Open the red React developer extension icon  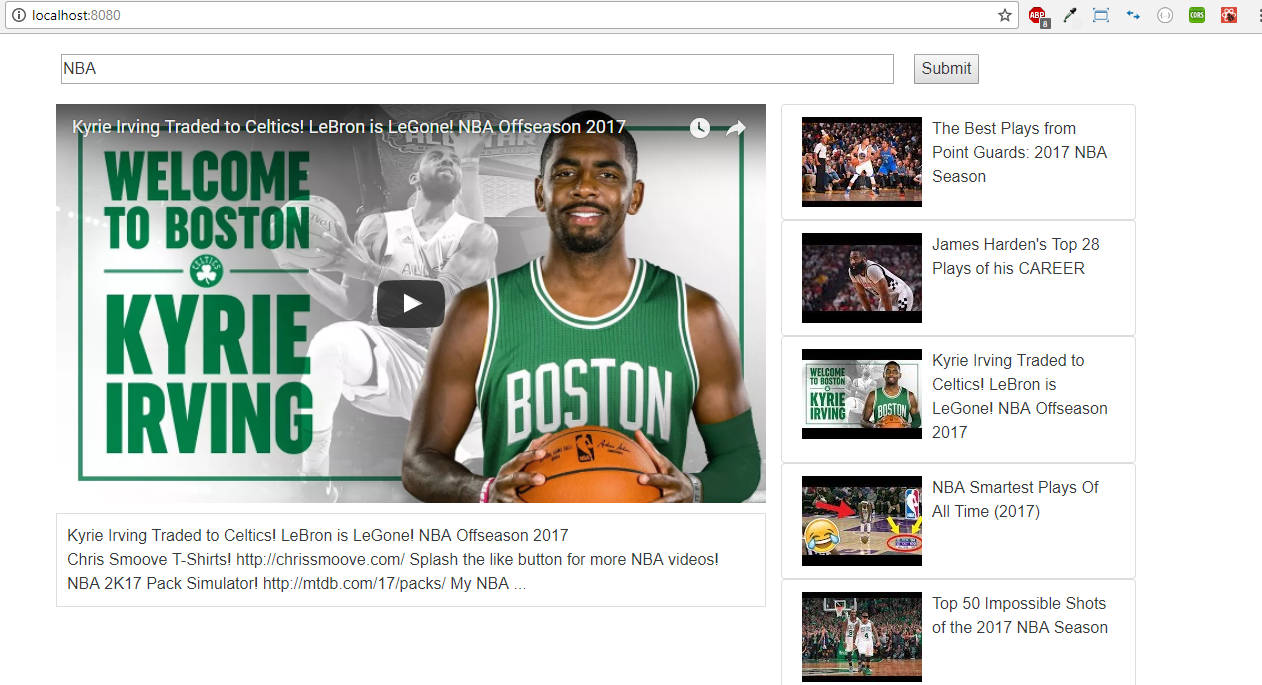click(1229, 15)
